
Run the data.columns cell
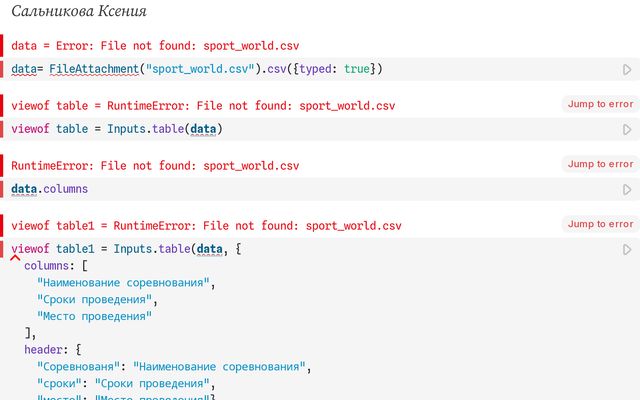(627, 190)
